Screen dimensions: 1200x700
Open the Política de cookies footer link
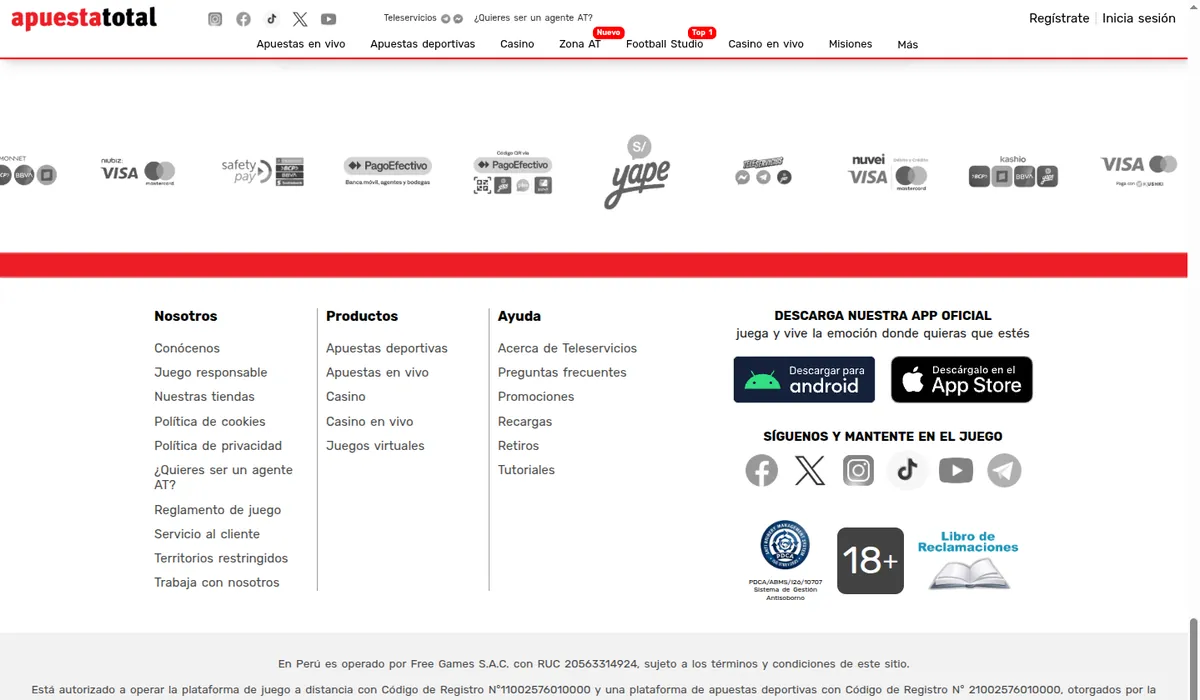[x=210, y=421]
